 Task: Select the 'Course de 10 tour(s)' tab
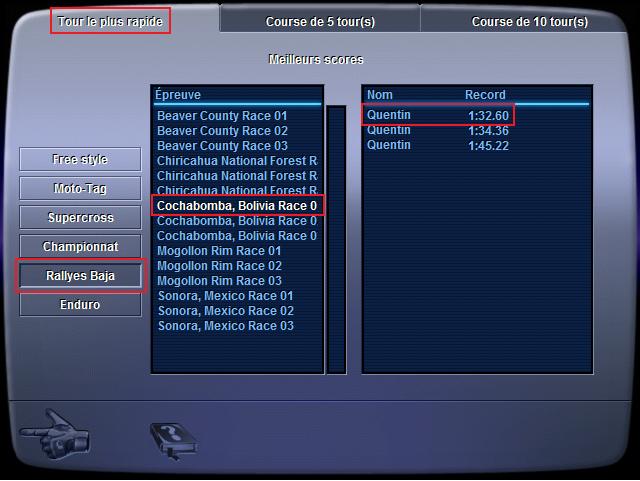click(529, 21)
